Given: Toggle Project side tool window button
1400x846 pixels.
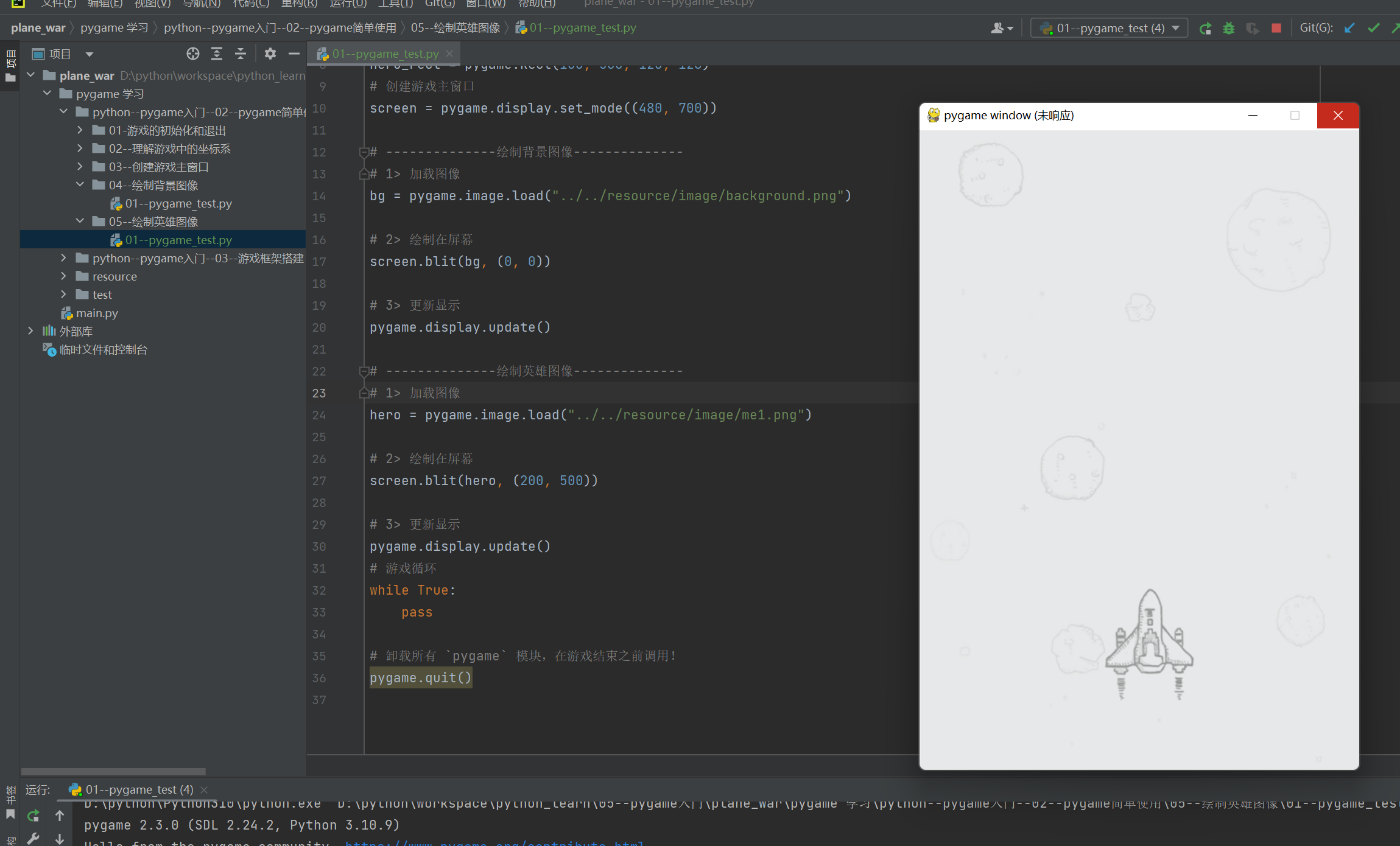Looking at the screenshot, I should point(10,66).
